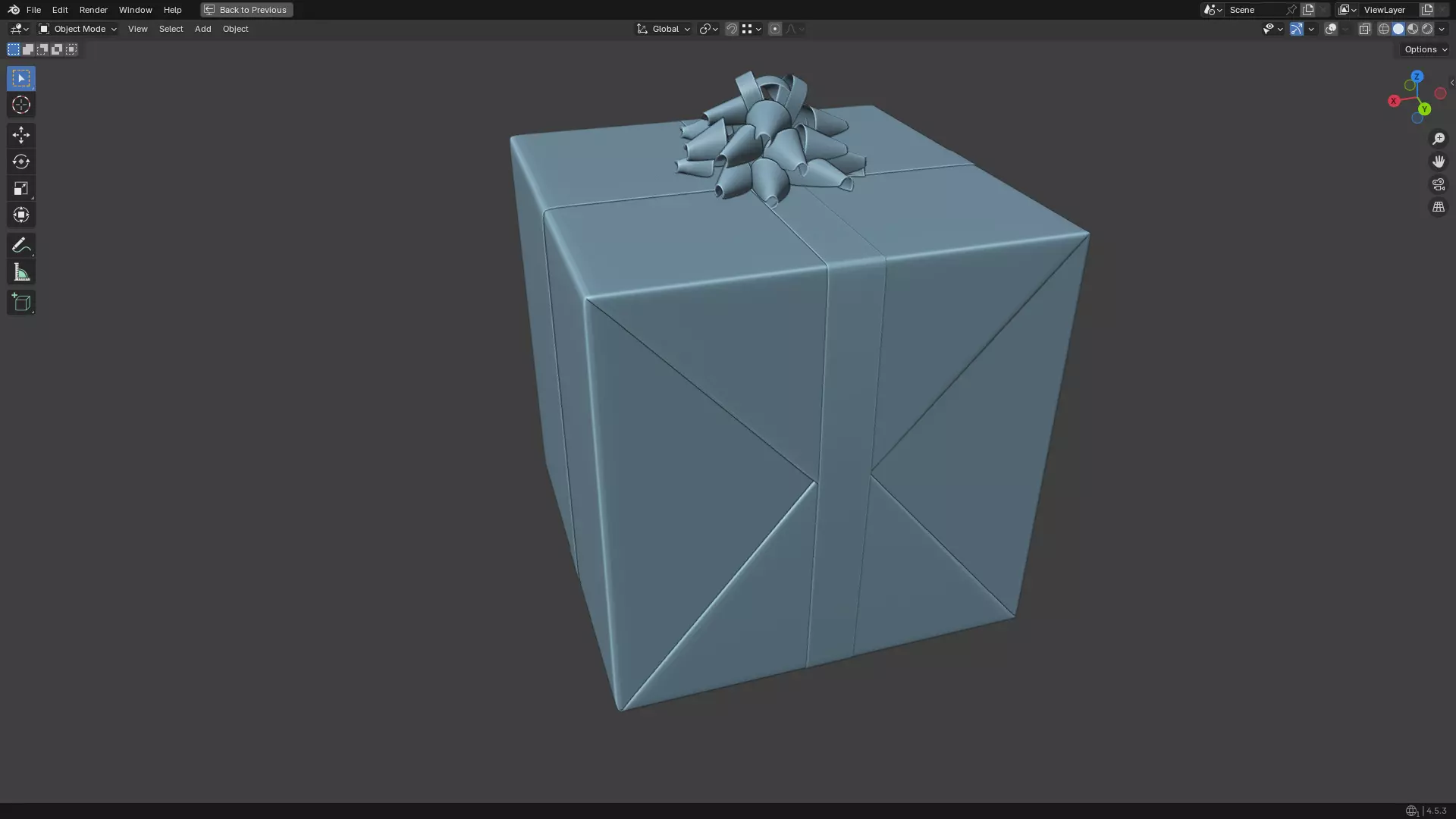
Task: Expand the Options dropdown
Action: (1426, 49)
